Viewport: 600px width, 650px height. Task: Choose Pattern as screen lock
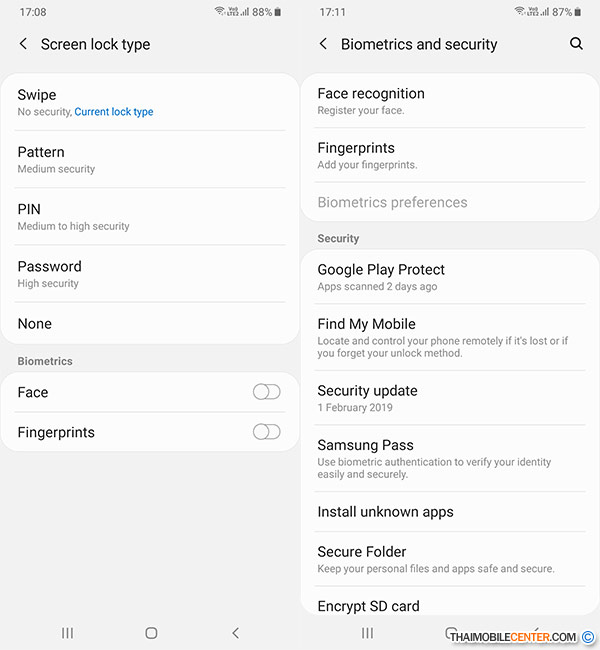[150, 159]
